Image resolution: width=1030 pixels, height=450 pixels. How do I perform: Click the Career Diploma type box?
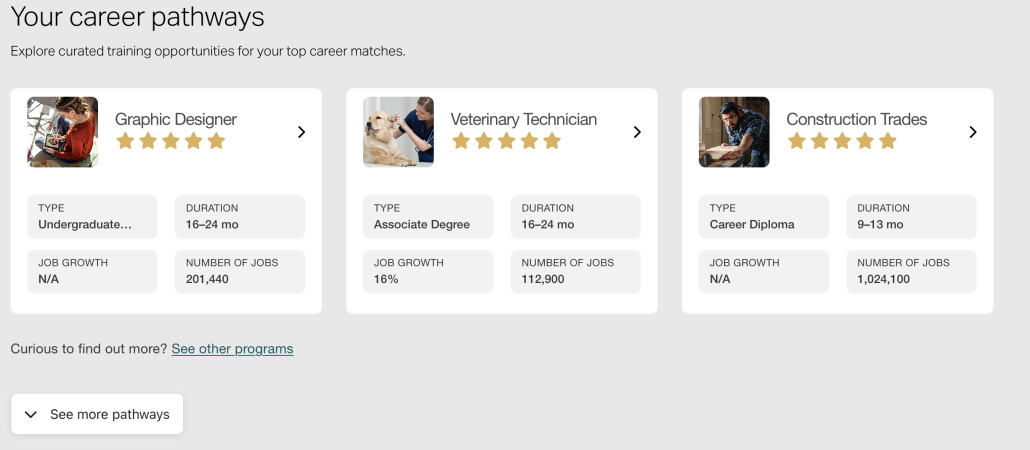[764, 216]
